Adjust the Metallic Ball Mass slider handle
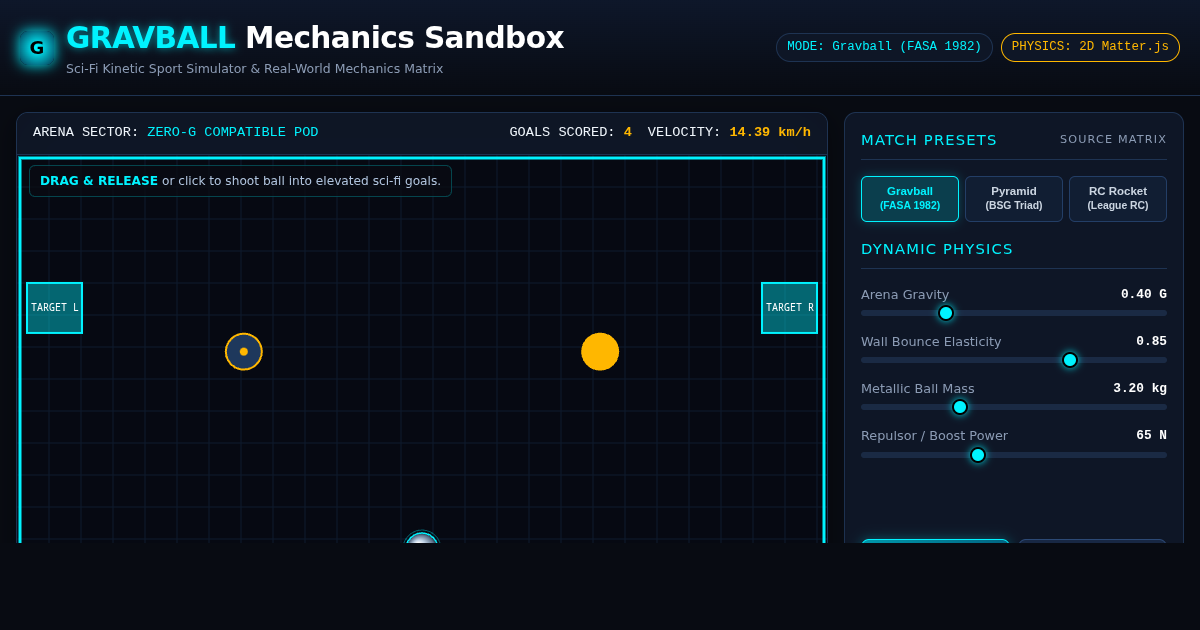The image size is (1200, 630). point(960,407)
